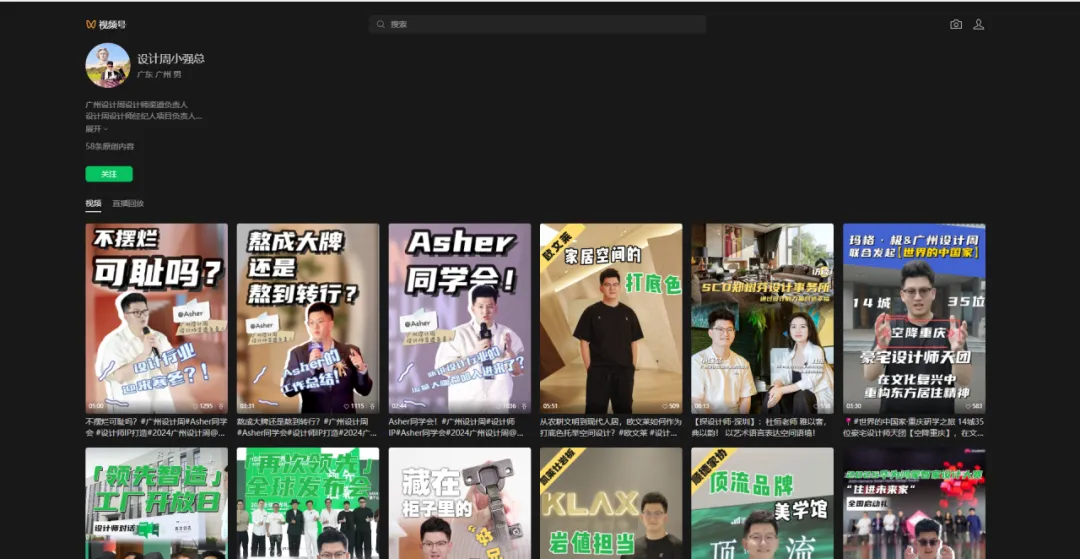Image resolution: width=1080 pixels, height=559 pixels.
Task: Open the 住进未来家 video thumbnail
Action: click(x=914, y=503)
